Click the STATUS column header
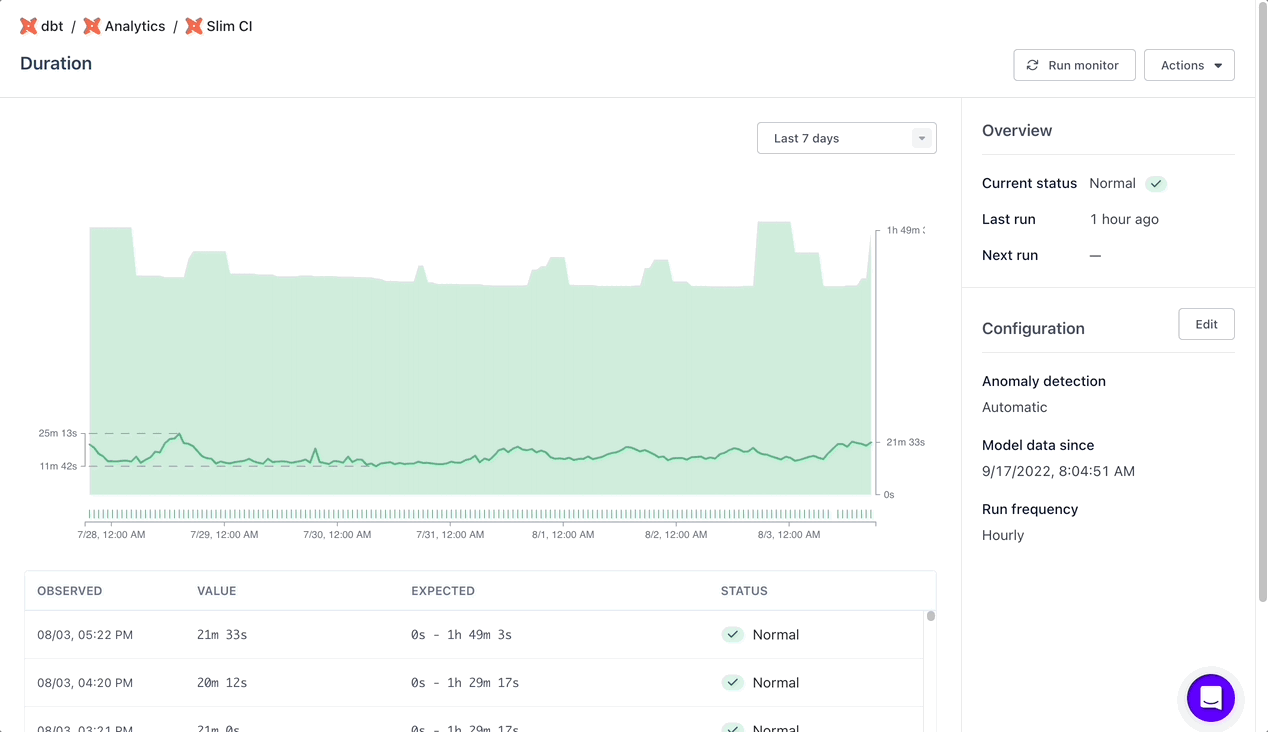The height and width of the screenshot is (732, 1268). (744, 591)
